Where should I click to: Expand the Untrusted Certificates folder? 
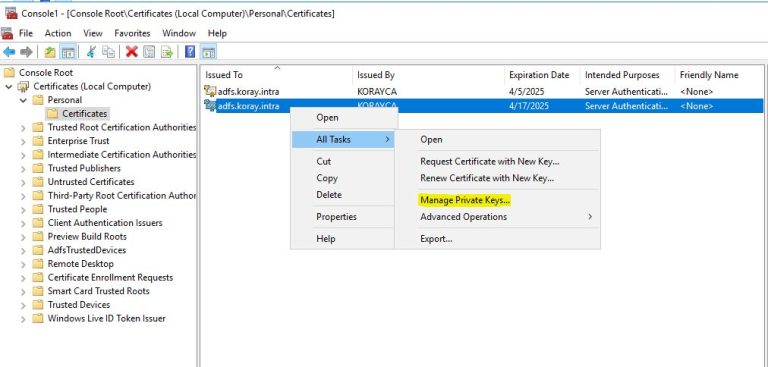point(23,182)
